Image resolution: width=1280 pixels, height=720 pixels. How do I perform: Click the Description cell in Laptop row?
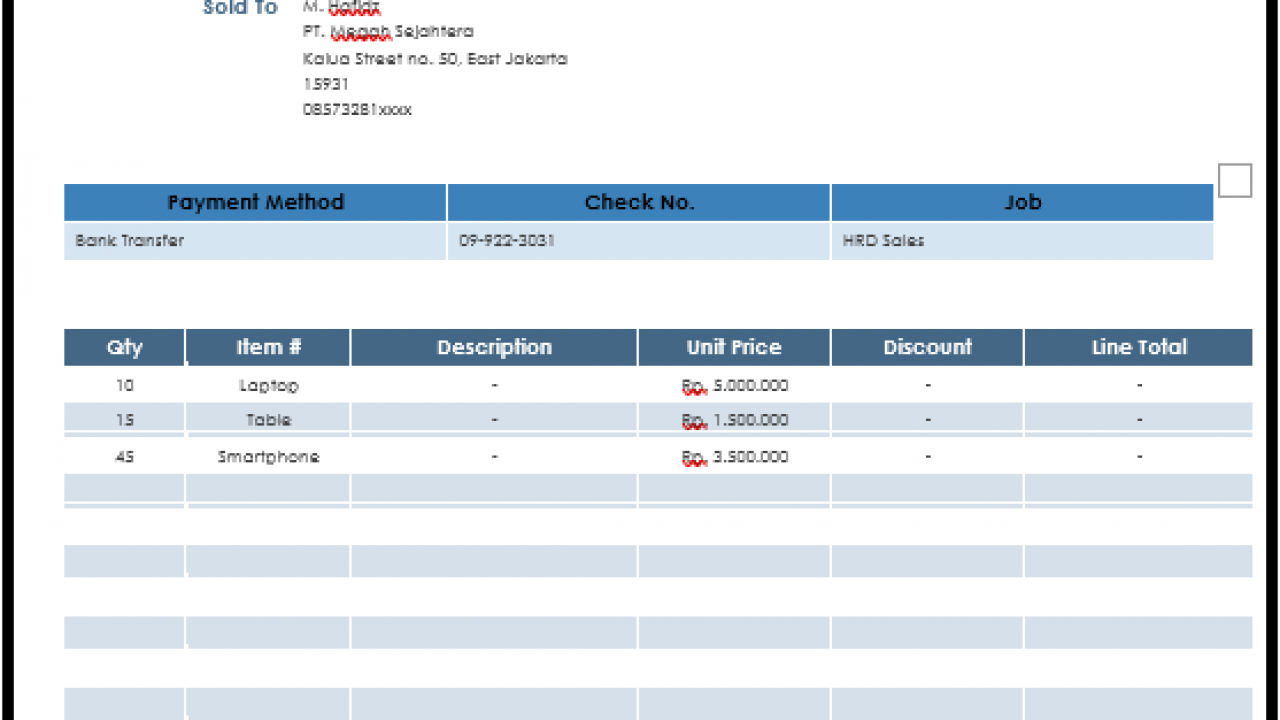click(494, 385)
